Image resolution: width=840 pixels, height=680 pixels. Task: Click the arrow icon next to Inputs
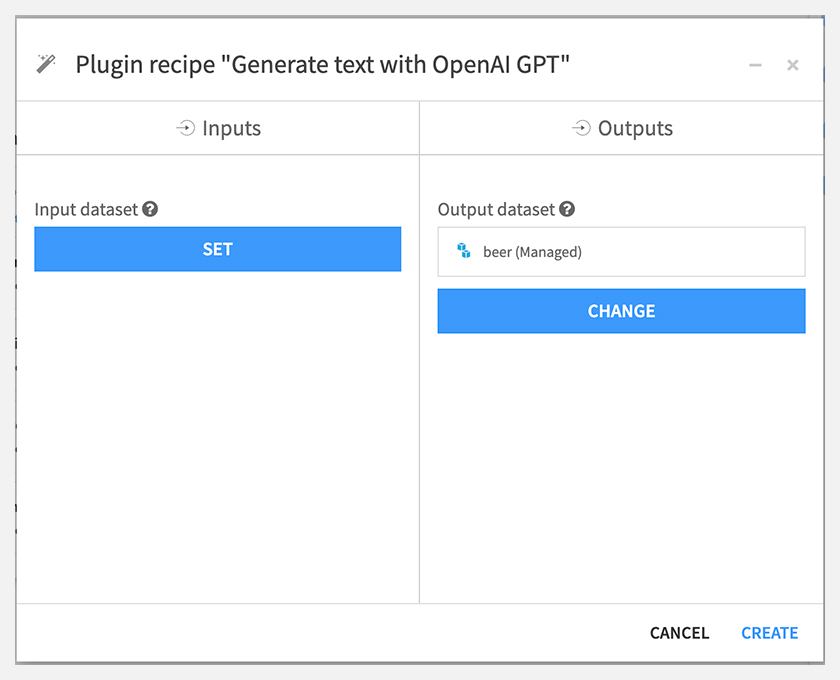coord(185,128)
